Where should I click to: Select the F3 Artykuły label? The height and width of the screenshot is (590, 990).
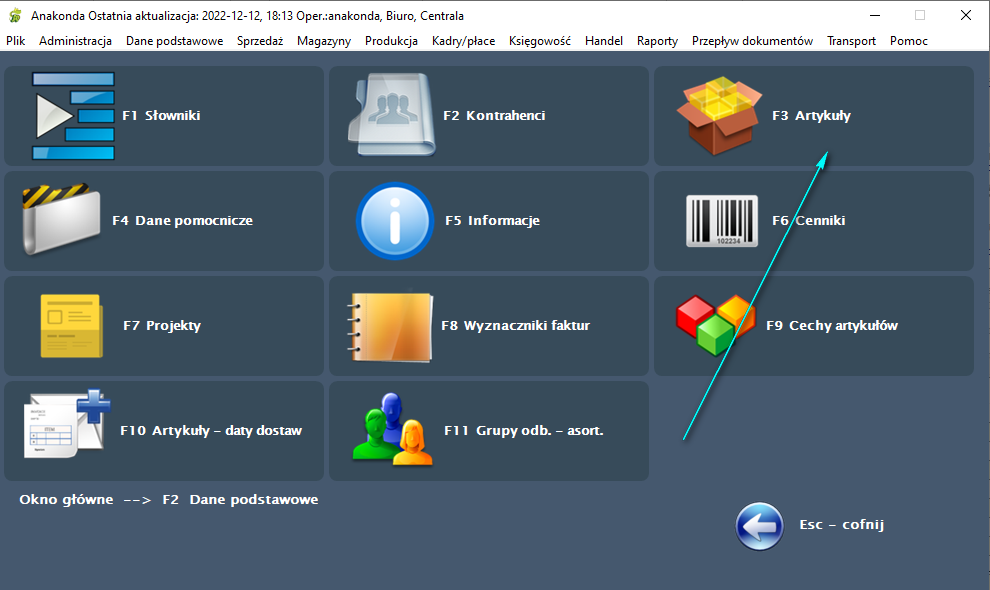(x=811, y=116)
